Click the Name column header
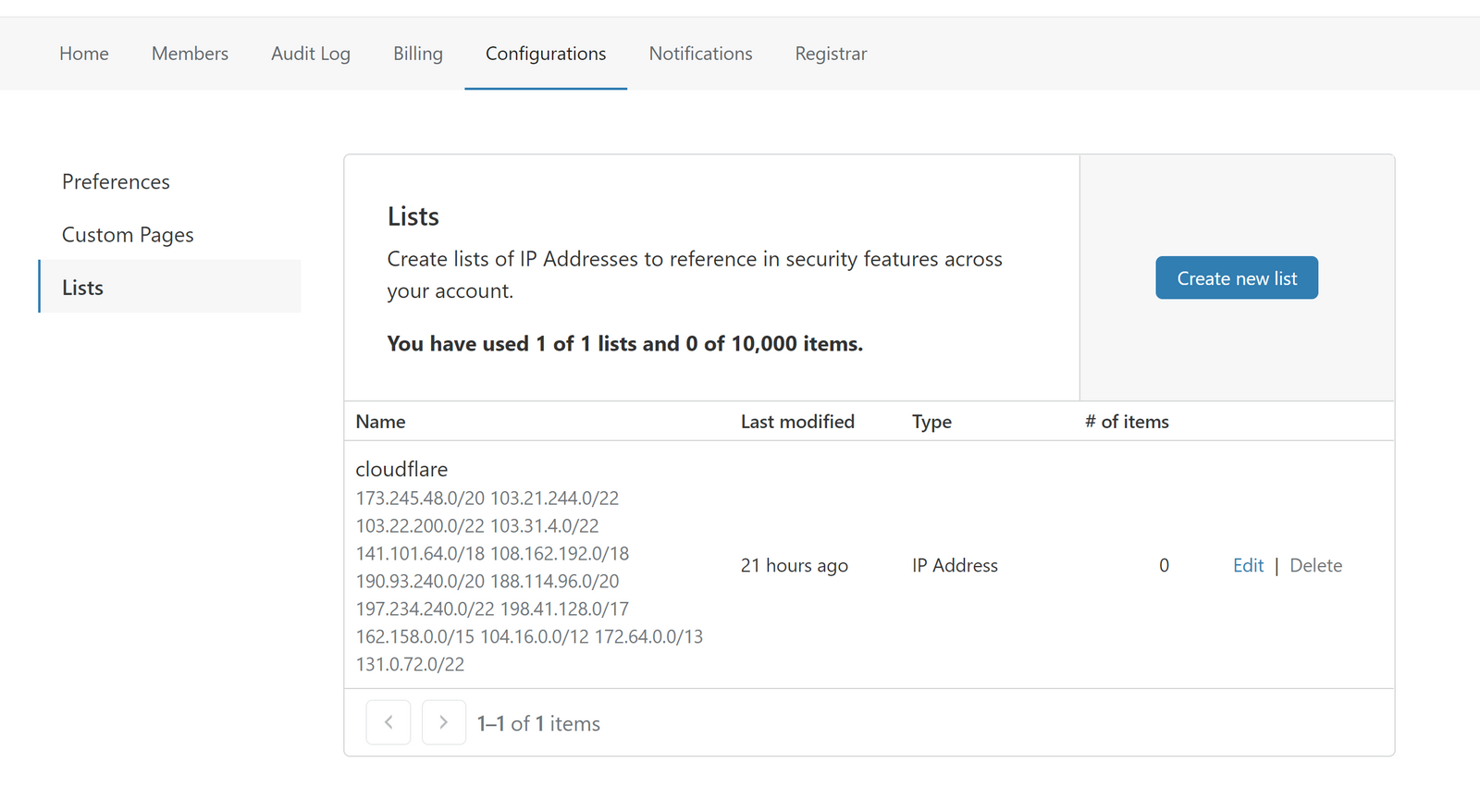This screenshot has width=1480, height=812. point(380,422)
